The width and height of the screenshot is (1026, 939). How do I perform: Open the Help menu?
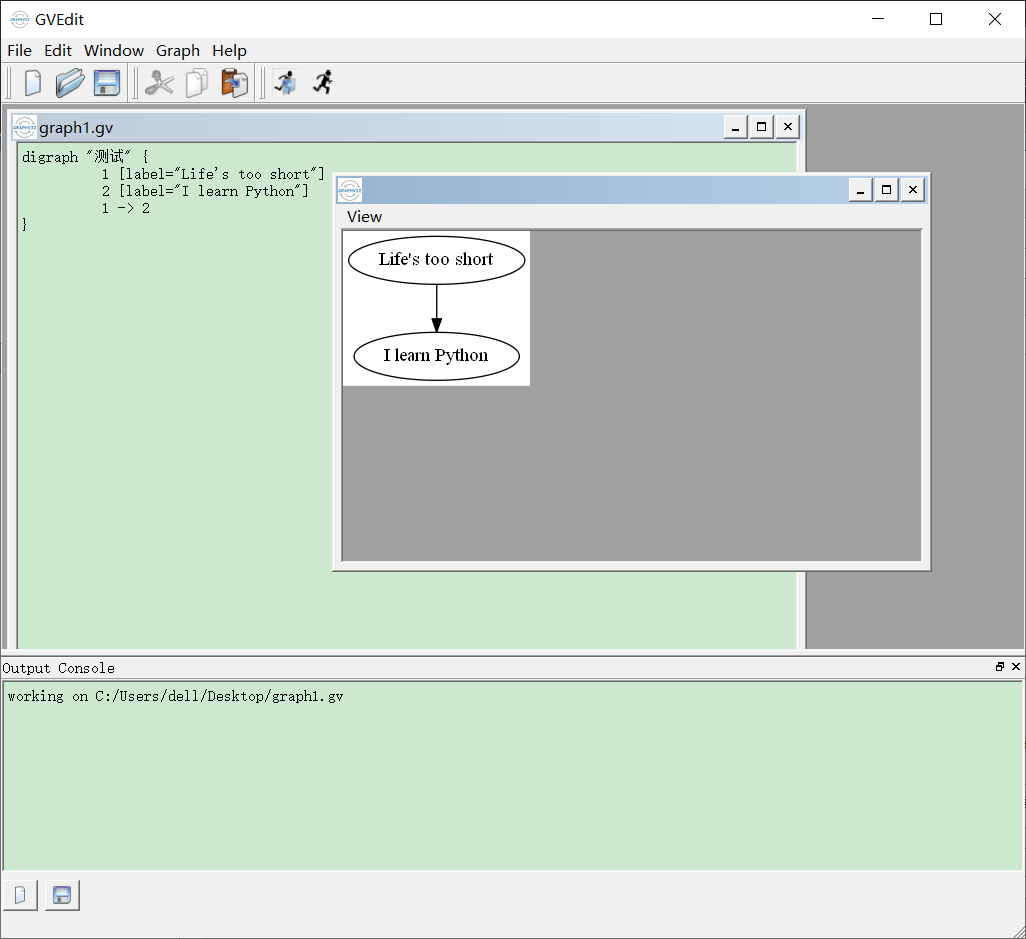(229, 50)
